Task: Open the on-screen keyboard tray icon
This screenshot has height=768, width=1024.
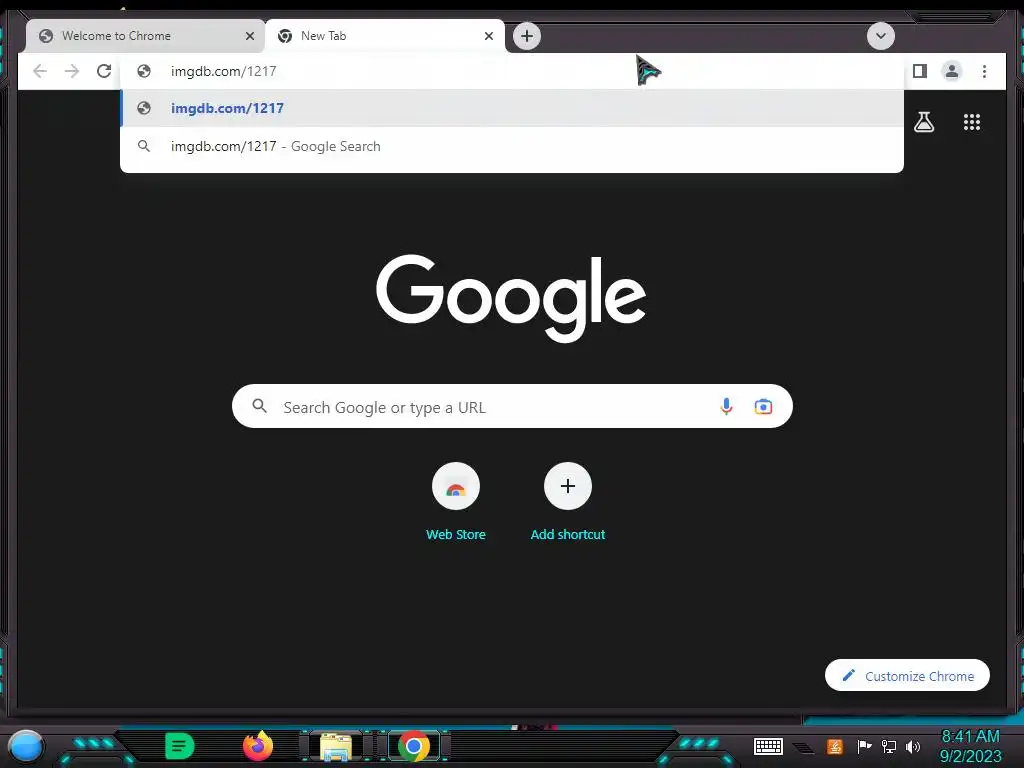Action: 768,746
